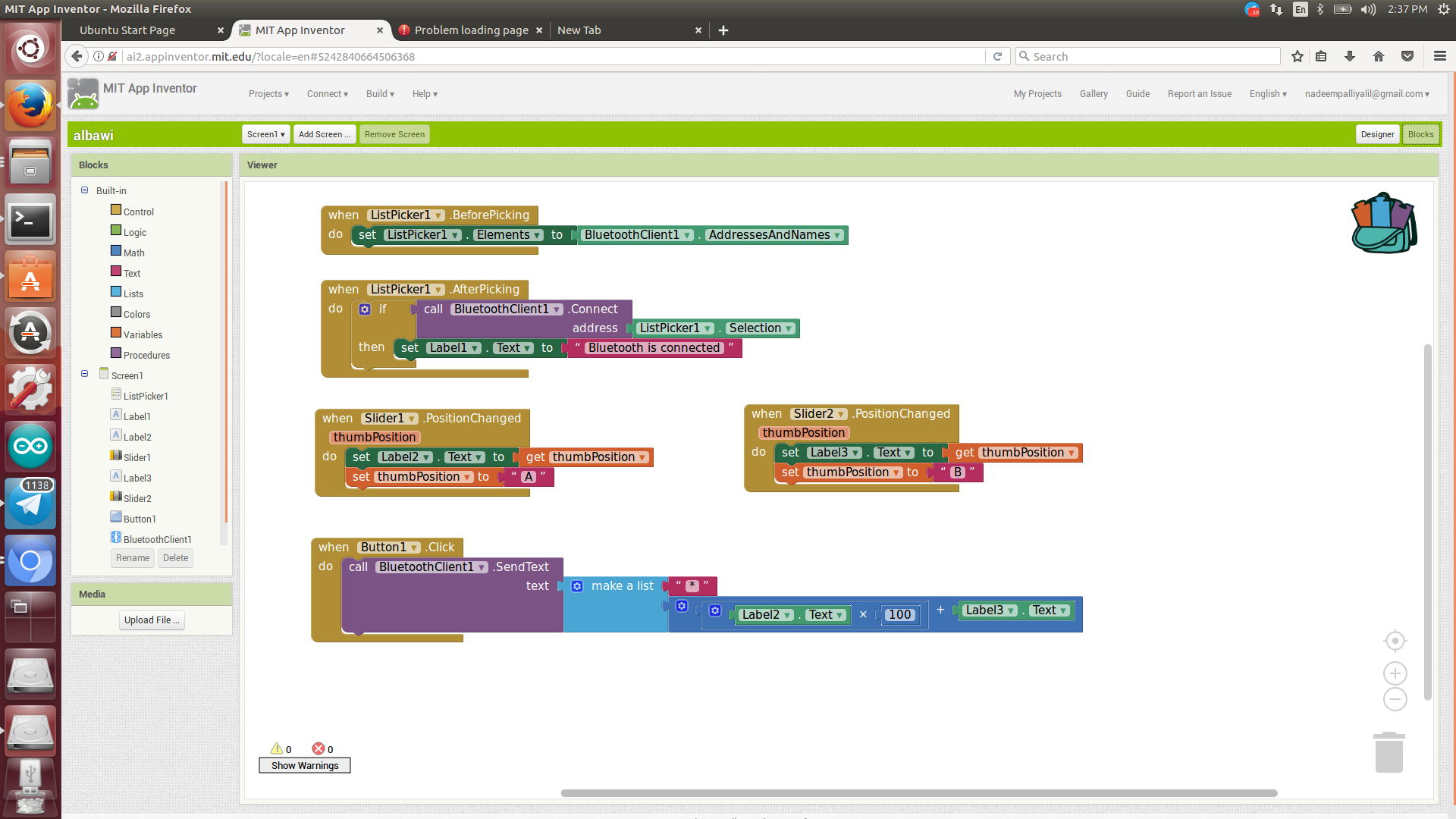Click the number 100 value block
Image resolution: width=1456 pixels, height=819 pixels.
coord(899,615)
